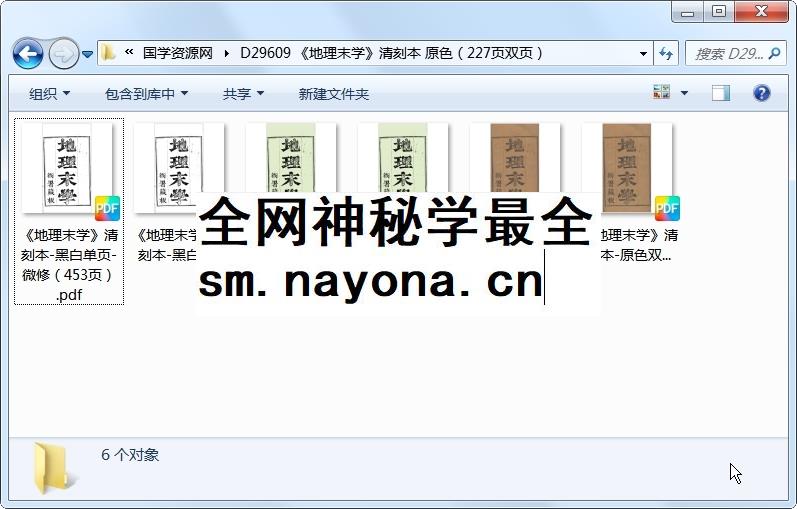Click 新建文件夹 button

(x=333, y=94)
